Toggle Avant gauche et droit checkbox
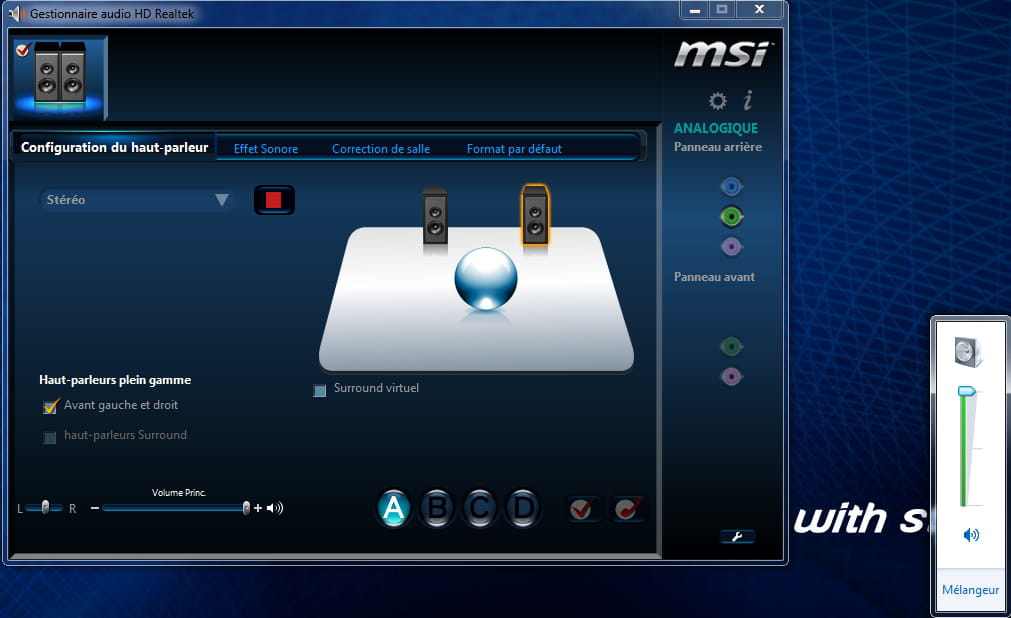This screenshot has height=618, width=1011. tap(50, 406)
